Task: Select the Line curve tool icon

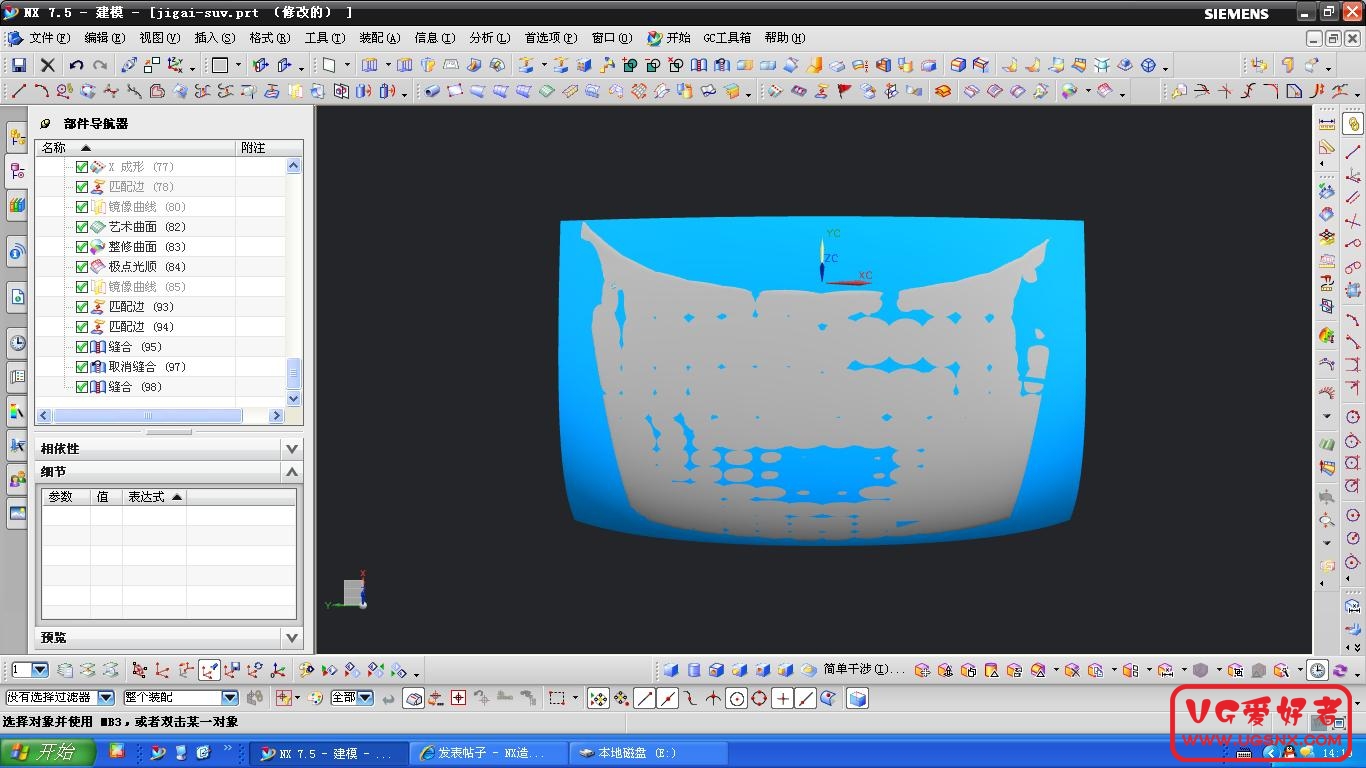Action: [18, 91]
